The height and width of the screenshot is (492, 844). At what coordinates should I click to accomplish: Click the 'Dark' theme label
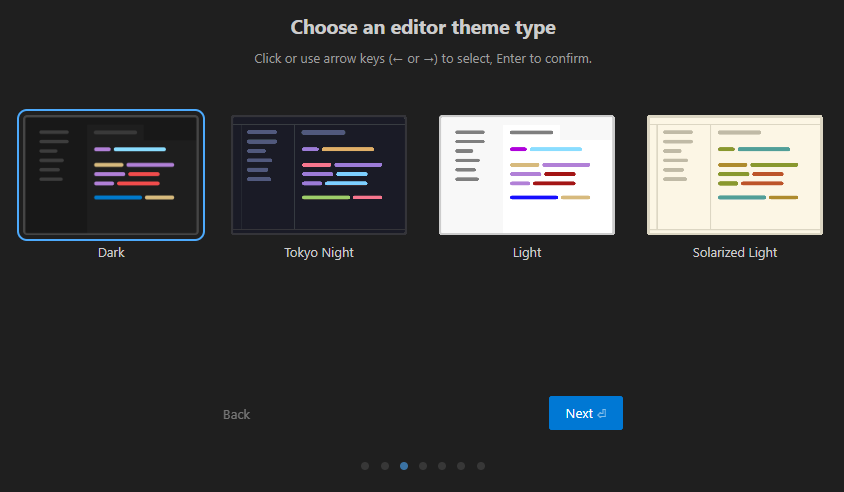click(111, 253)
